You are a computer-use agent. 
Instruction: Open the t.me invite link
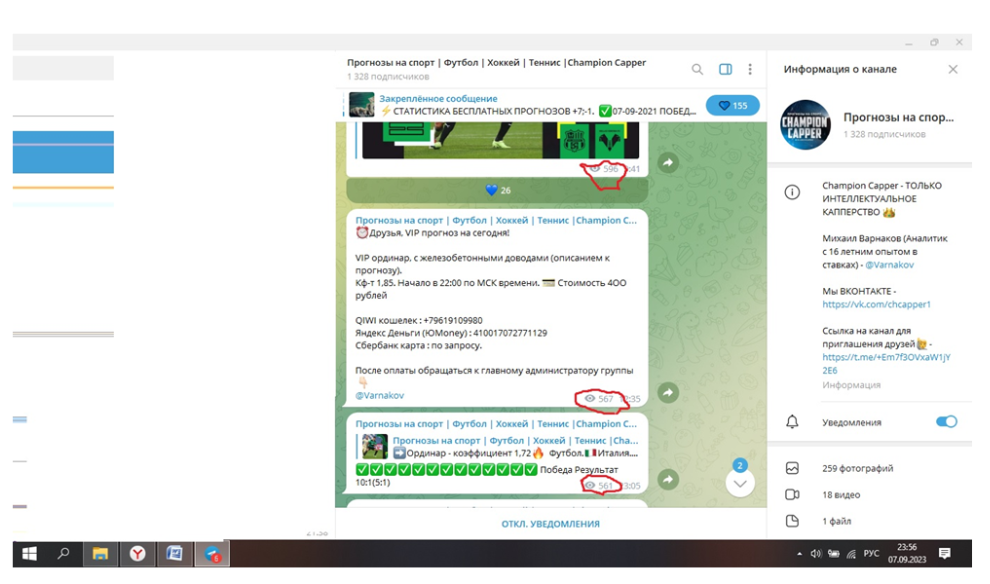(x=886, y=364)
